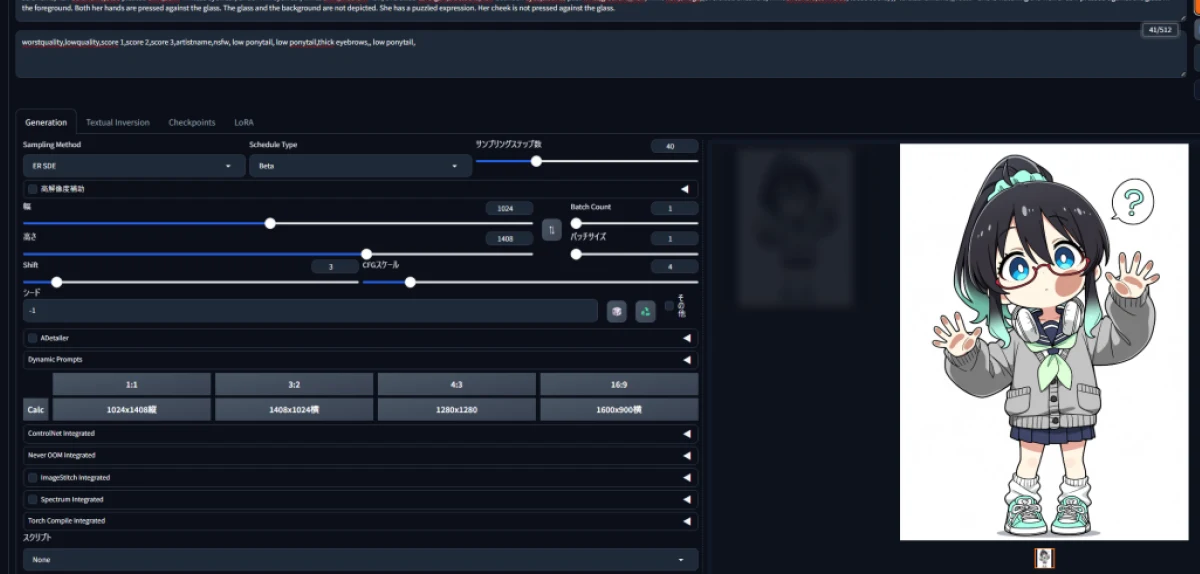Click the sampling steps value field showing 40
This screenshot has width=1200, height=574.
click(x=674, y=146)
